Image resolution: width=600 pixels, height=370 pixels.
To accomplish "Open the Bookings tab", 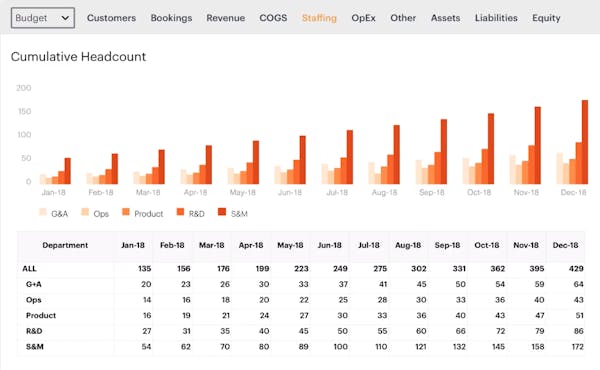I will point(171,18).
